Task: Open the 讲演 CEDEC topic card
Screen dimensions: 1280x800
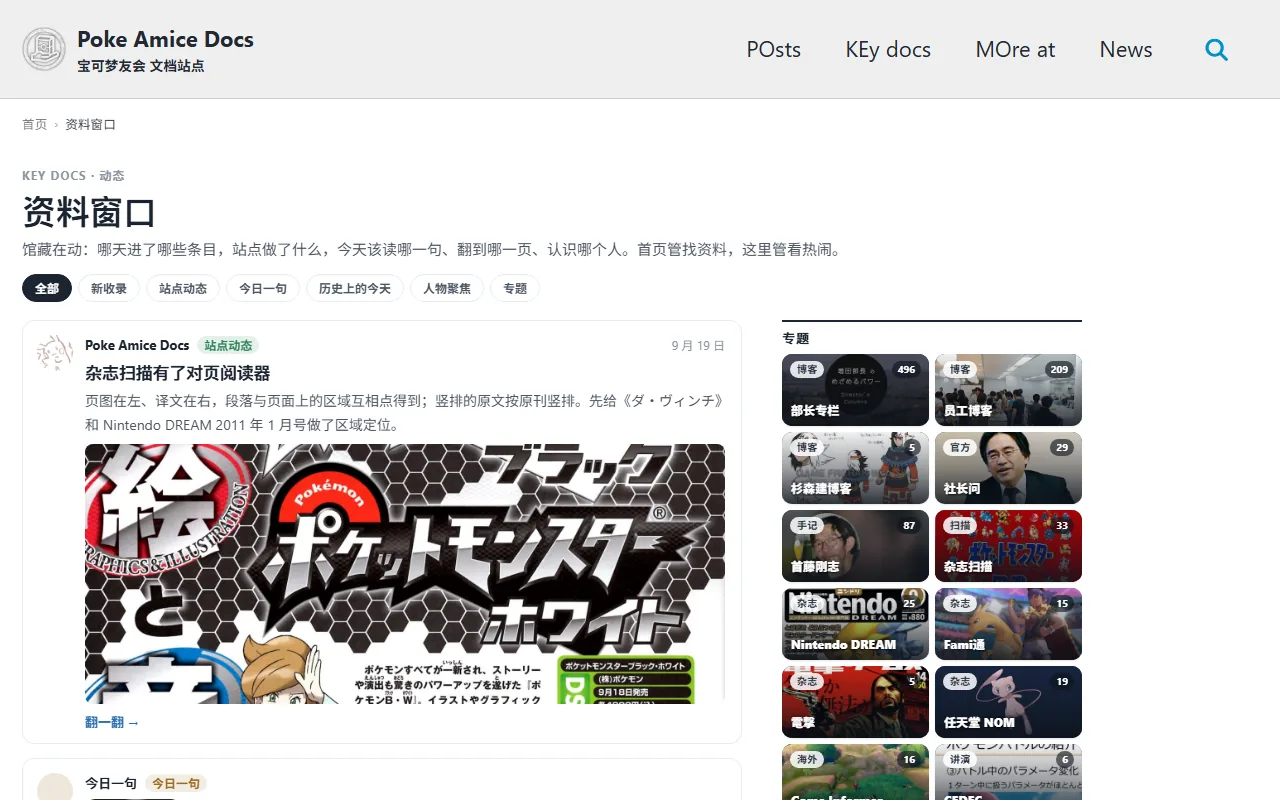Action: click(1008, 772)
